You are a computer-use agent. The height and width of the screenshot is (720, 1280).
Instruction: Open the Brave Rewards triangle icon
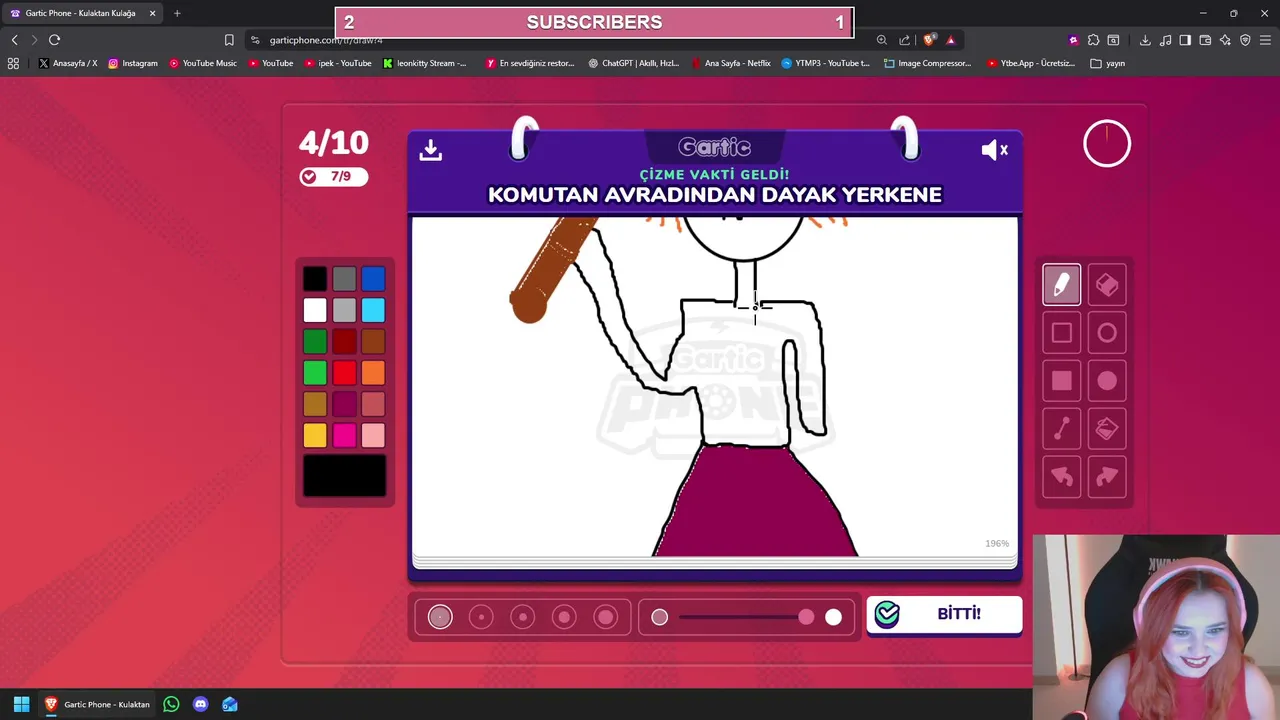[x=950, y=40]
